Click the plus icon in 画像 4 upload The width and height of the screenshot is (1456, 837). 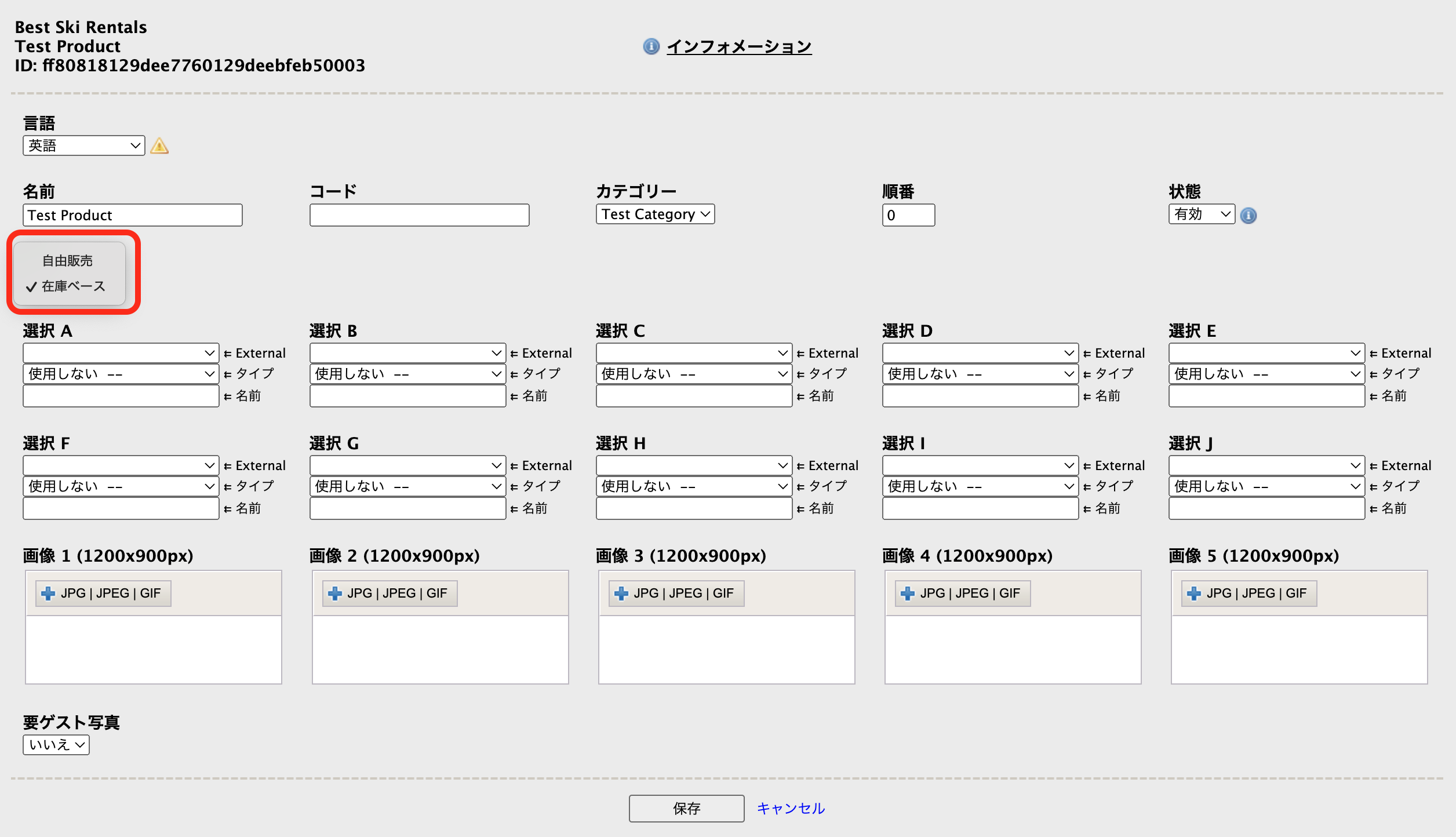coord(908,593)
